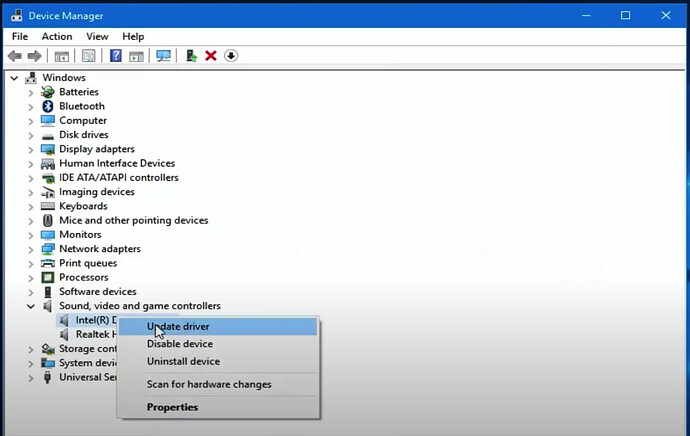Expand the Network adapters category
This screenshot has width=690, height=436.
click(30, 249)
